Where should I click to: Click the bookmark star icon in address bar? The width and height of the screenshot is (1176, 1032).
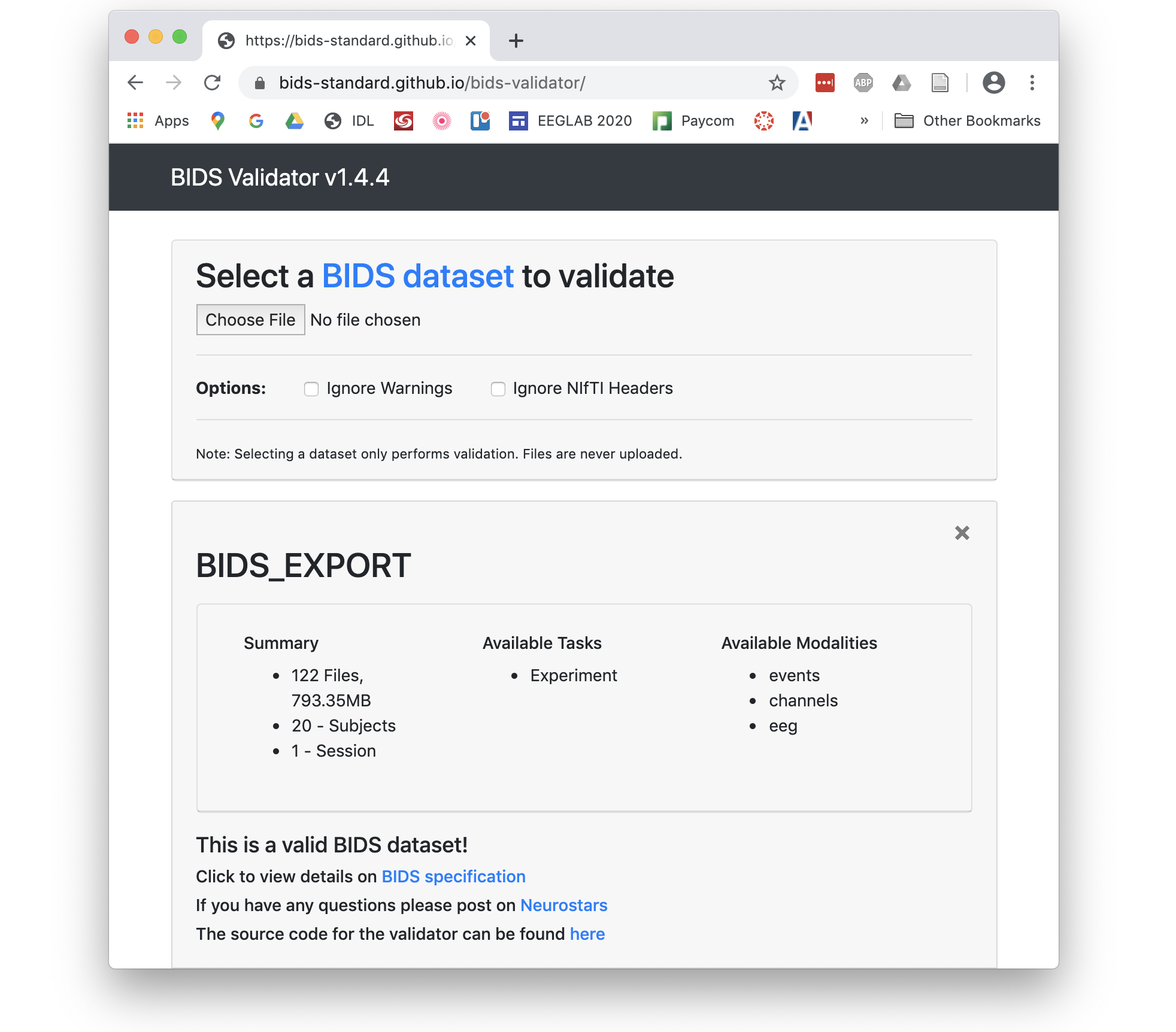[x=777, y=83]
